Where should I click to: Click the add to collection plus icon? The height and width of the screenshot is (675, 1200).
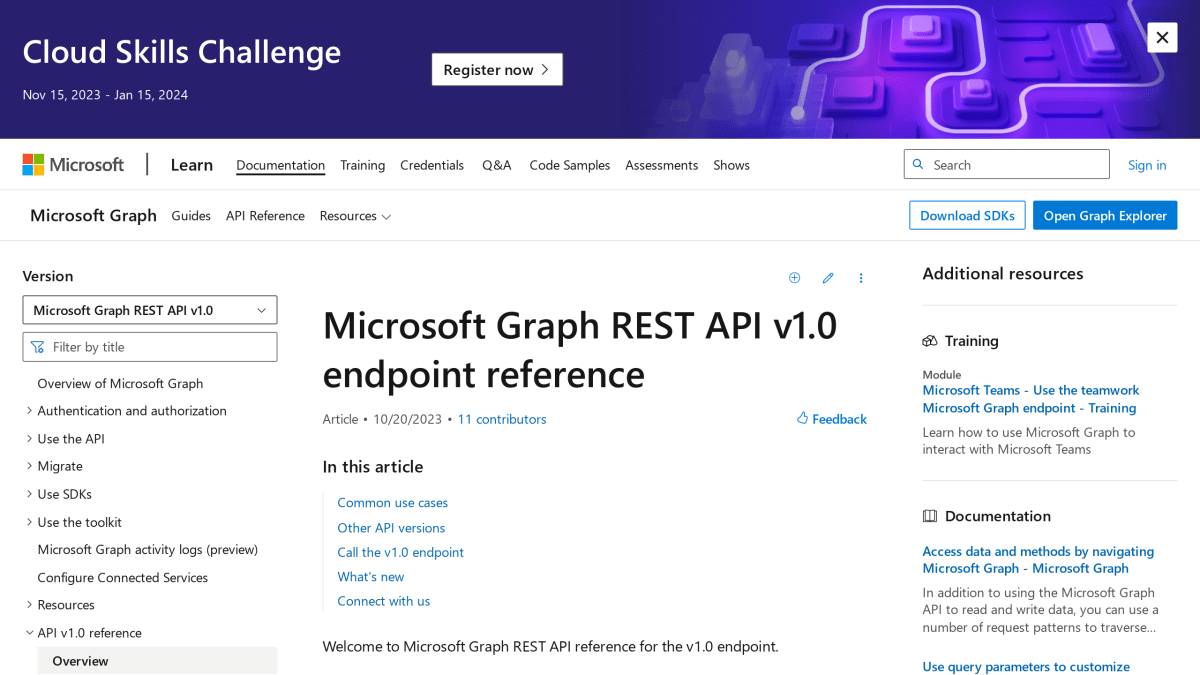click(x=794, y=278)
